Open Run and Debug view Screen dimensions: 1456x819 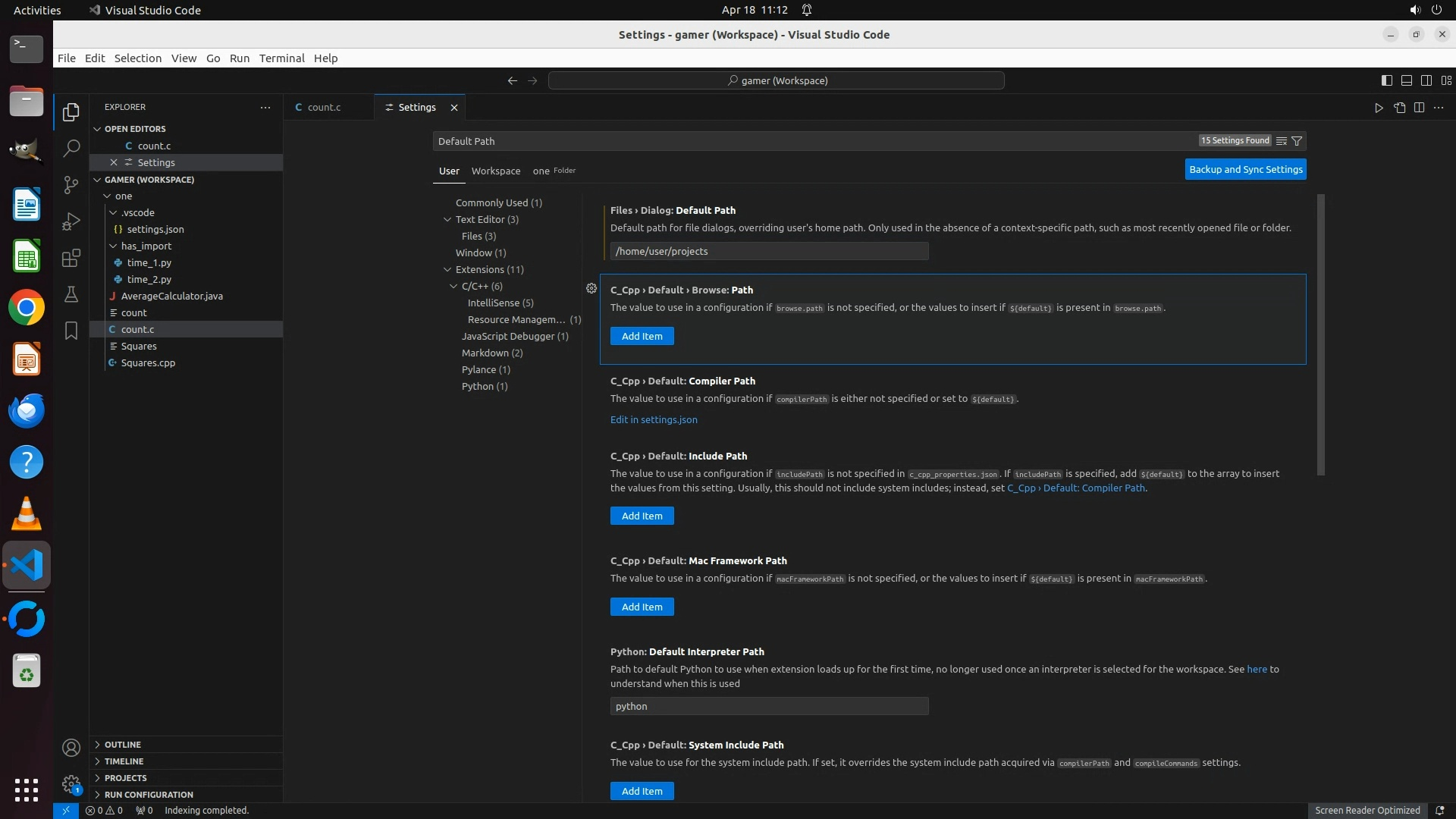(x=71, y=221)
